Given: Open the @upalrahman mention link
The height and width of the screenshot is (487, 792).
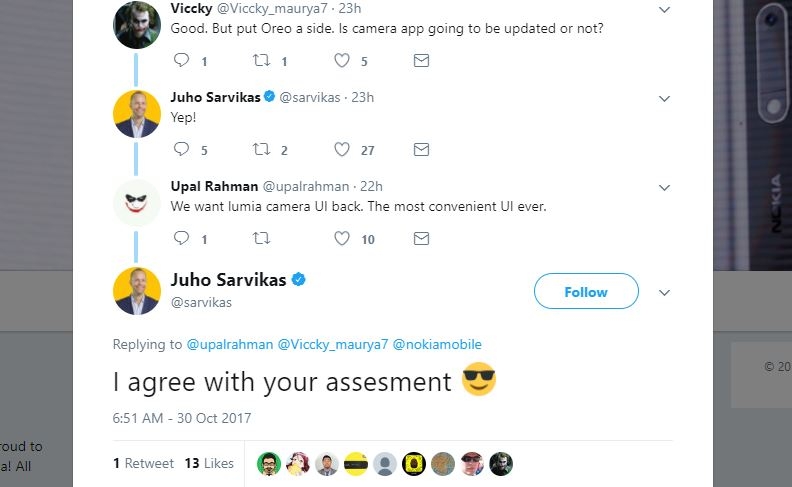Looking at the screenshot, I should coord(230,345).
